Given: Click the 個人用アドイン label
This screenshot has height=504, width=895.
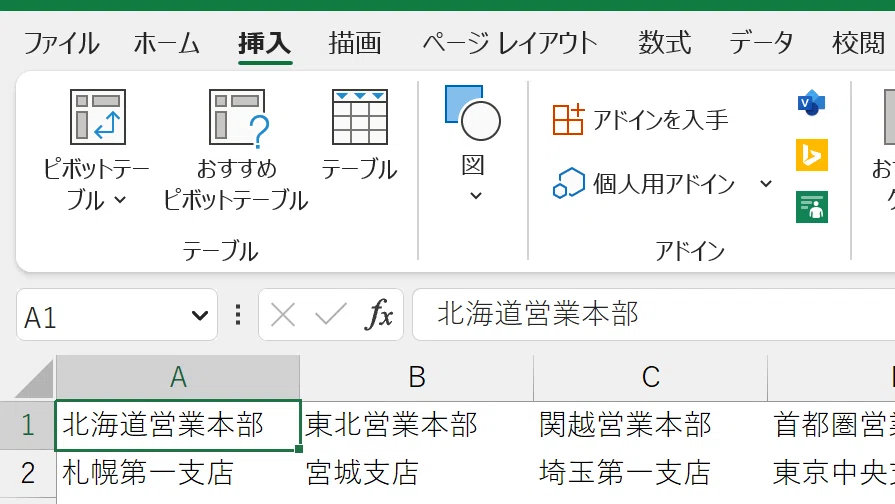Looking at the screenshot, I should click(664, 184).
